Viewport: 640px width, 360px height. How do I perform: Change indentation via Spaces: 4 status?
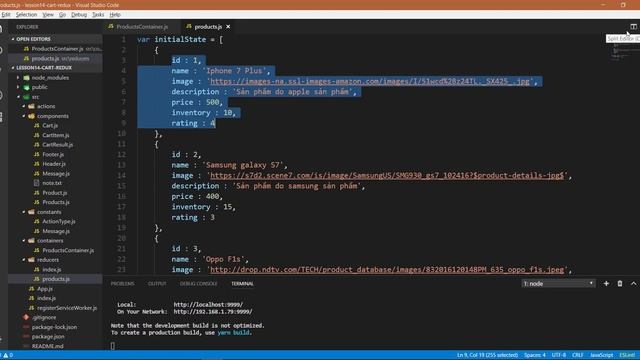pos(535,355)
